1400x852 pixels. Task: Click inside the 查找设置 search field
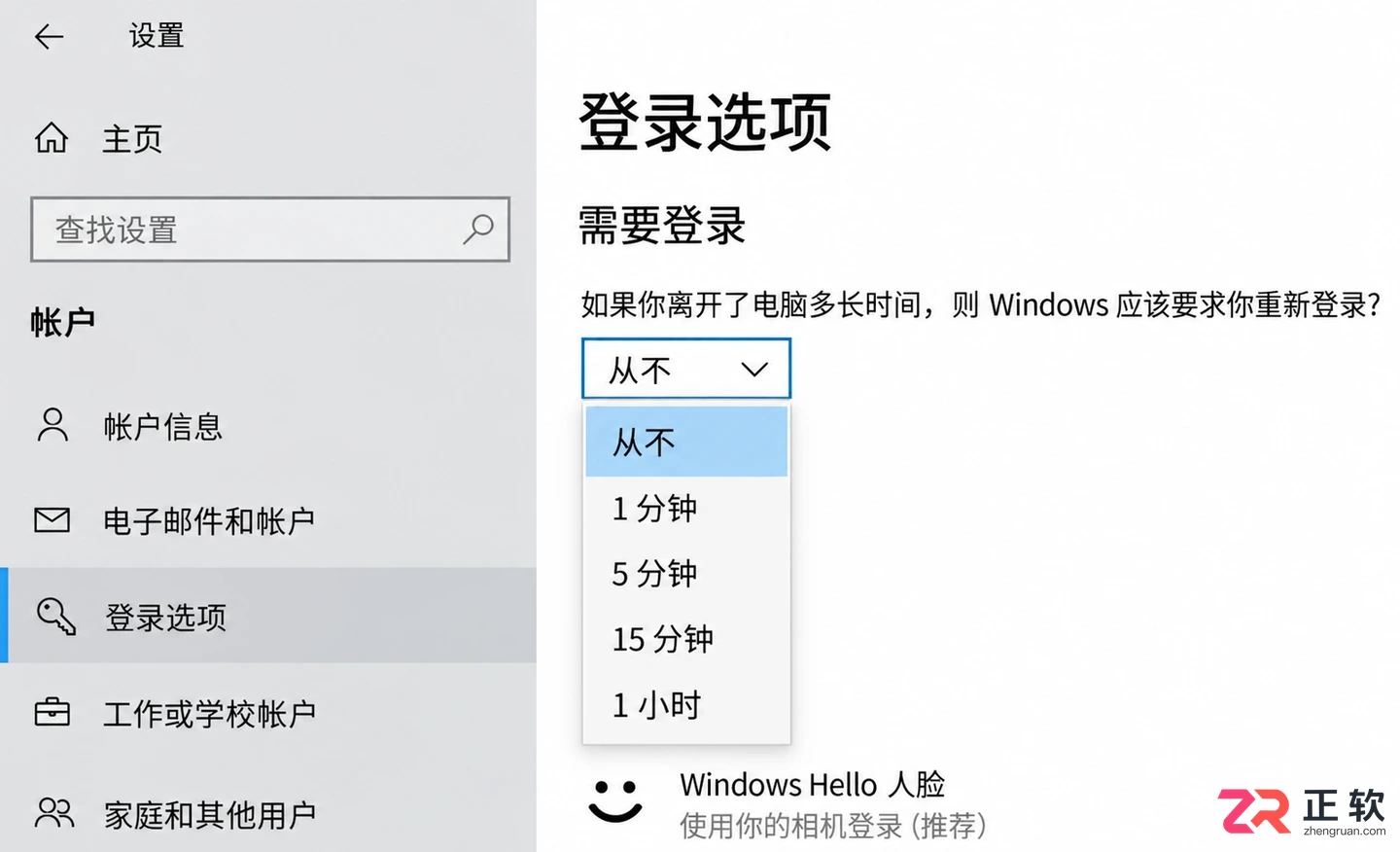[x=270, y=230]
